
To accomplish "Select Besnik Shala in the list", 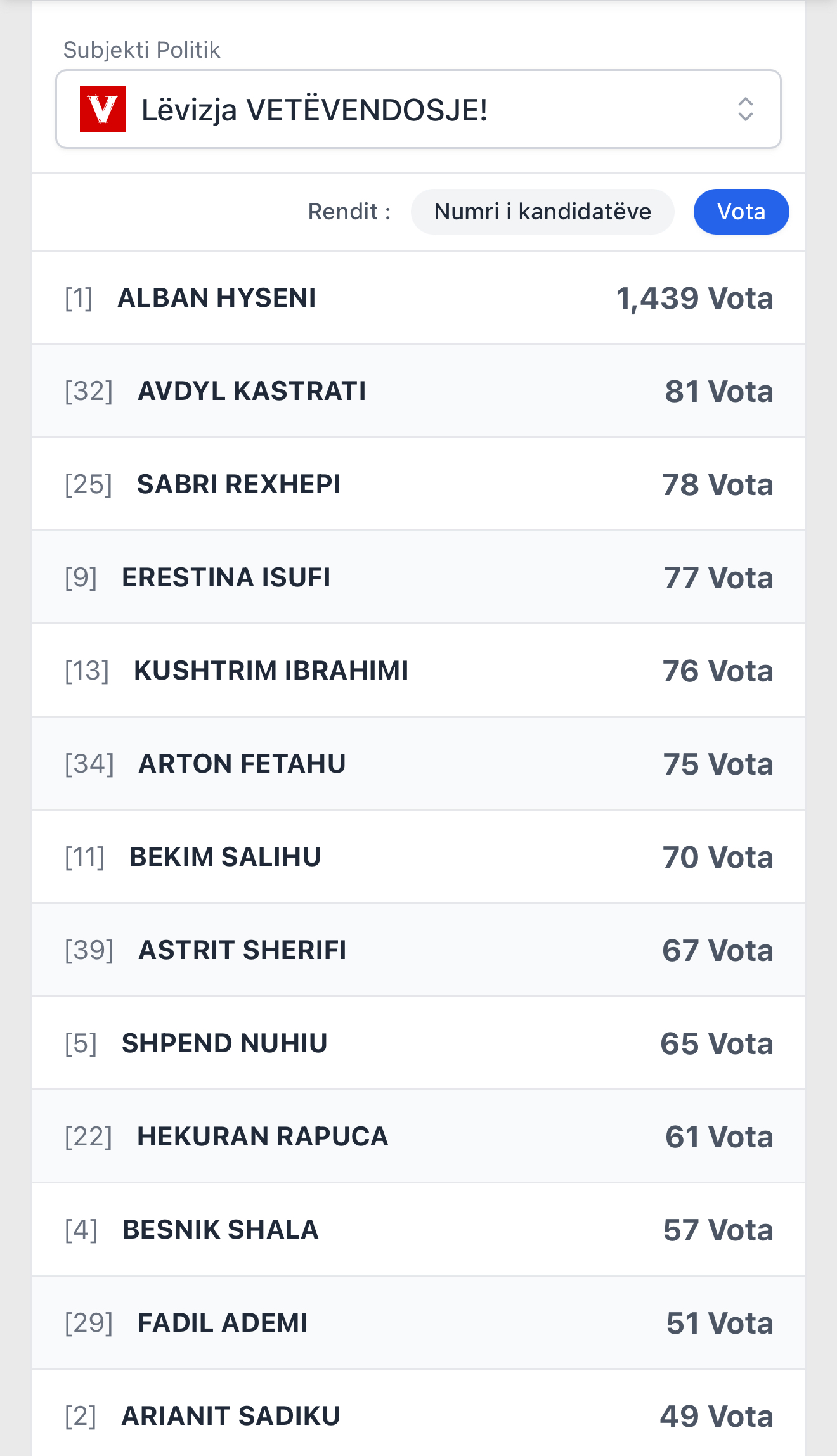I will (418, 1230).
